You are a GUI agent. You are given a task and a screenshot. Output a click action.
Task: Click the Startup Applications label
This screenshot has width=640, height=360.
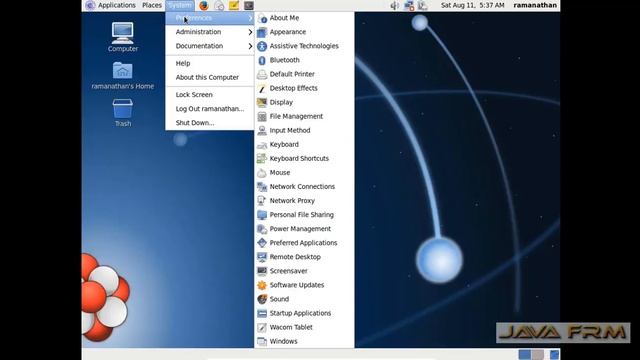coord(300,313)
